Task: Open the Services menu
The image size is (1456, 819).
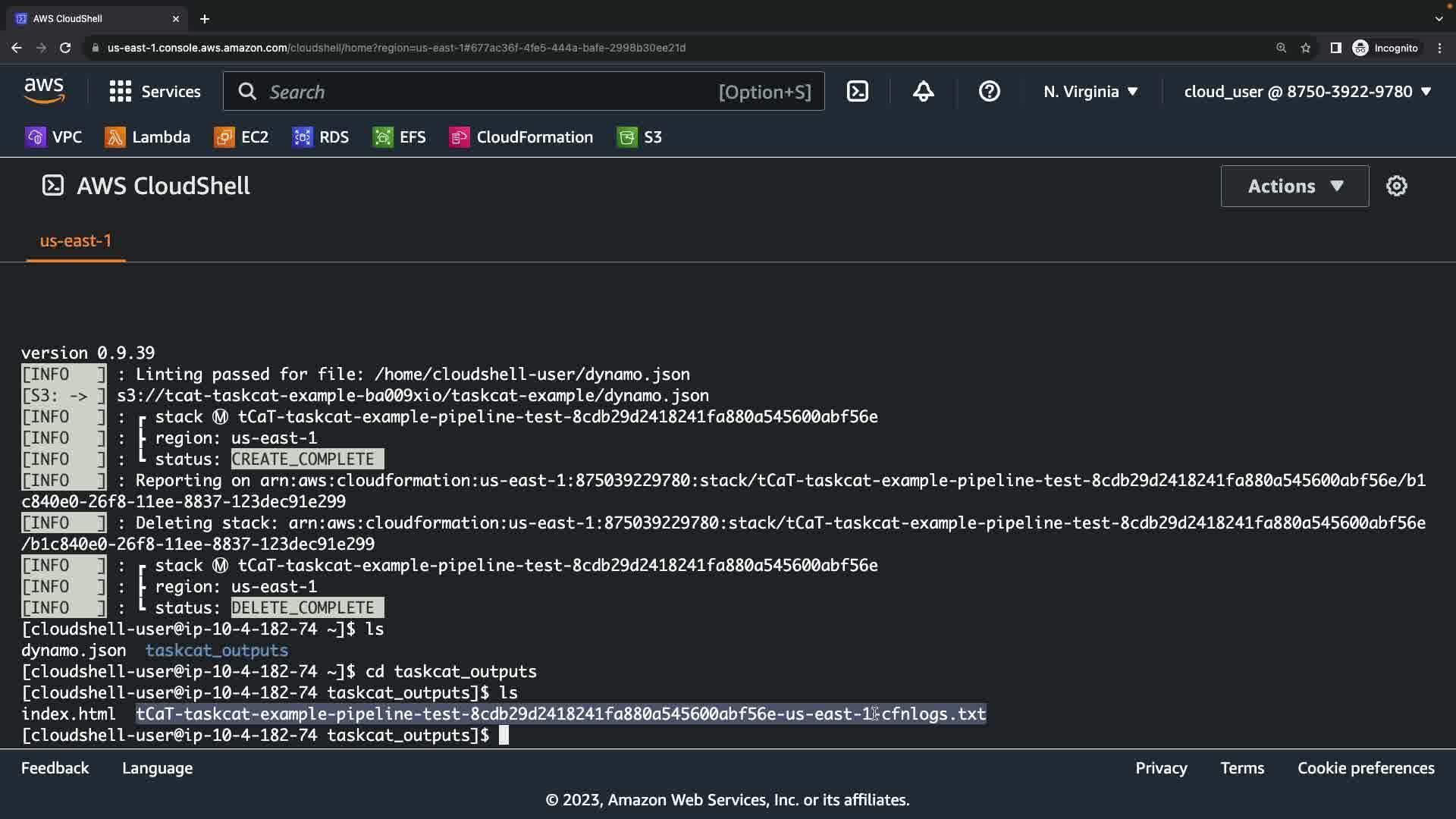Action: [x=155, y=92]
